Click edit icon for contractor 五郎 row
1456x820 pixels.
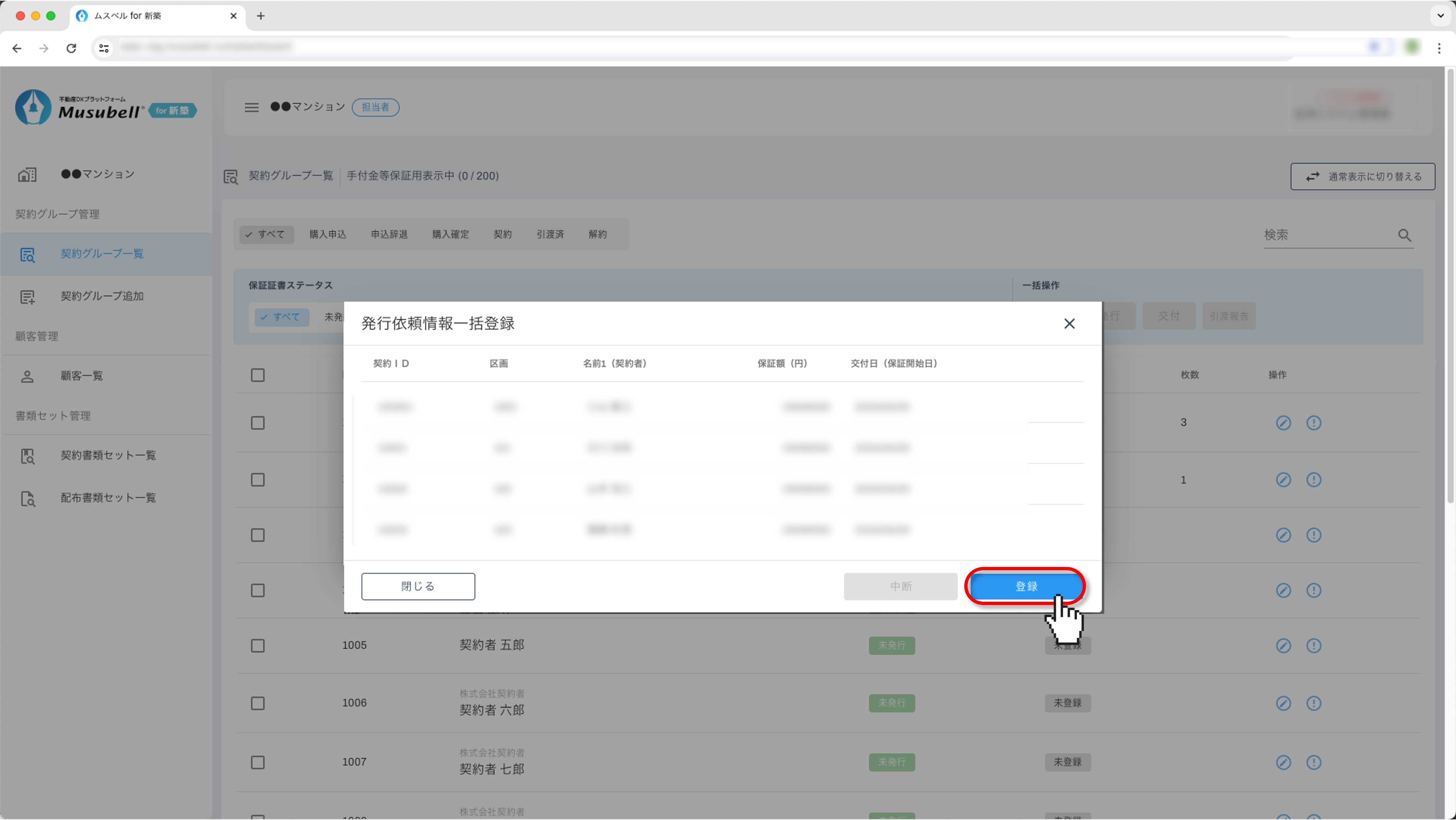[1283, 645]
